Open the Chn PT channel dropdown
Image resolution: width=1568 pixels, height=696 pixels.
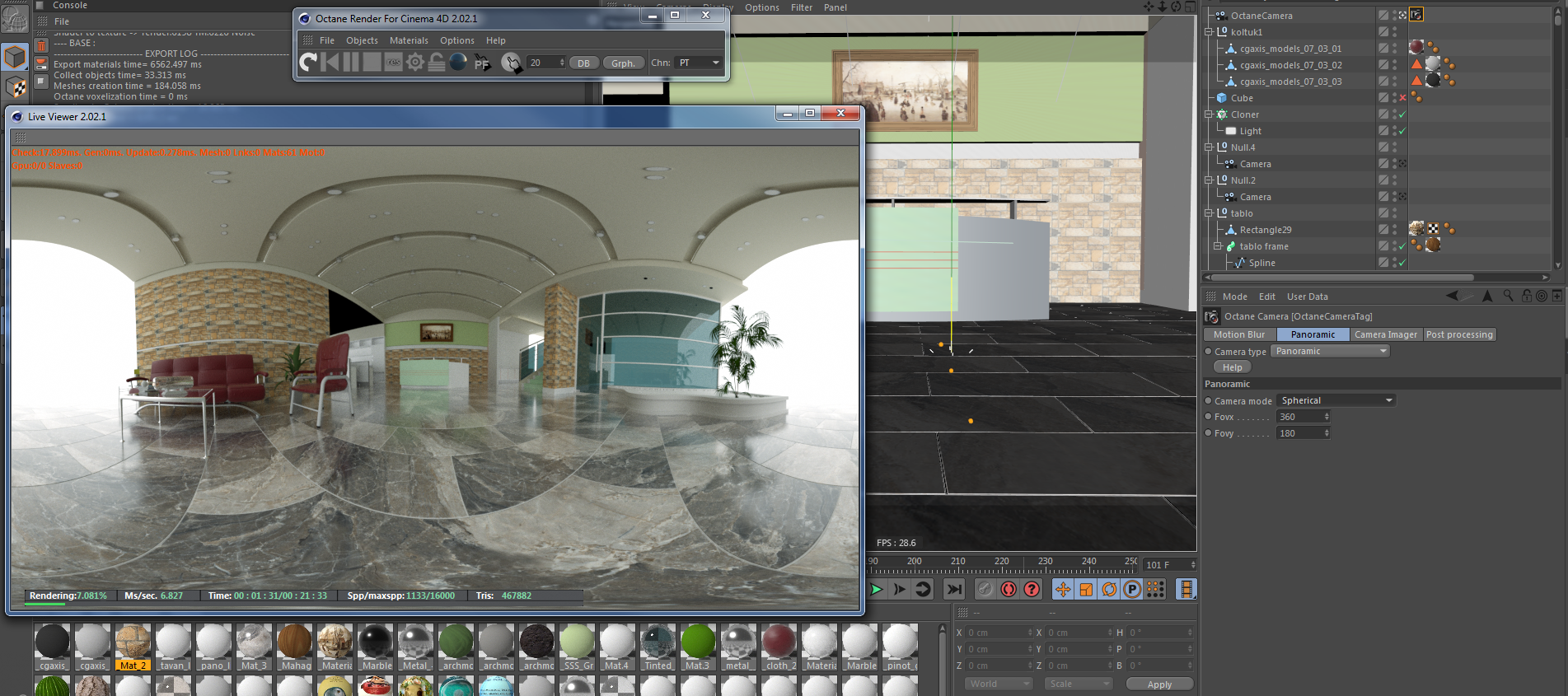tap(698, 63)
